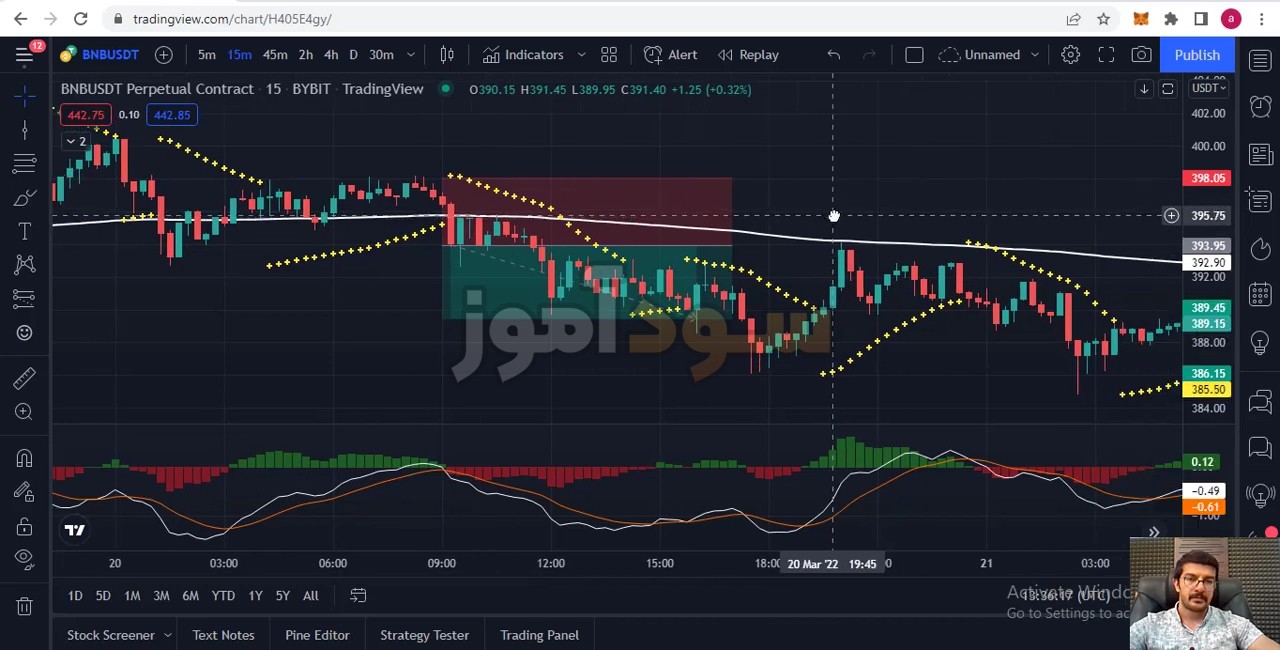The width and height of the screenshot is (1280, 650).
Task: Expand the Indicators favorites dropdown arrow
Action: tap(581, 55)
